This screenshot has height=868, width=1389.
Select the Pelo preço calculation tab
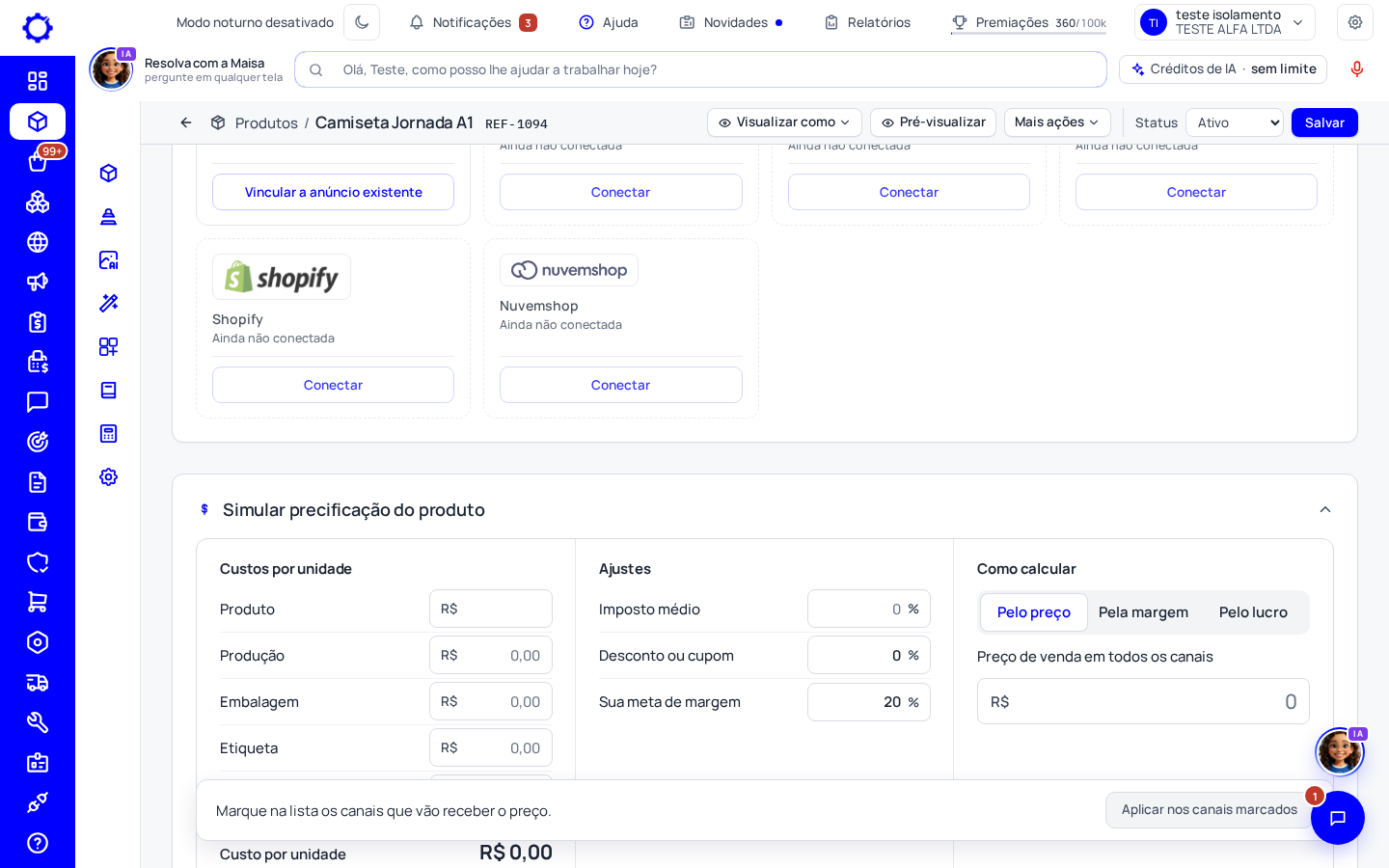1034,612
